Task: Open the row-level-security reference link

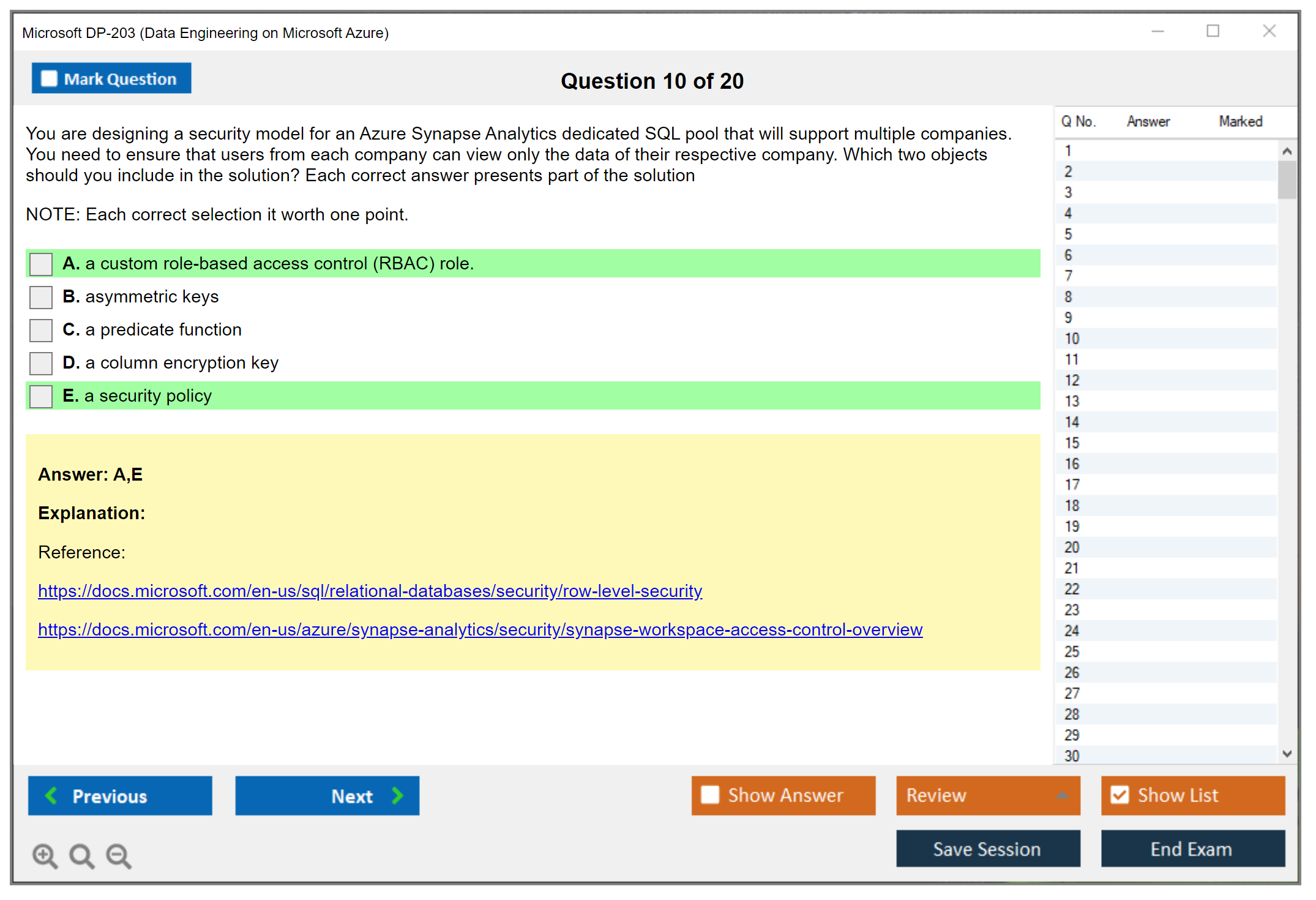Action: pos(370,591)
